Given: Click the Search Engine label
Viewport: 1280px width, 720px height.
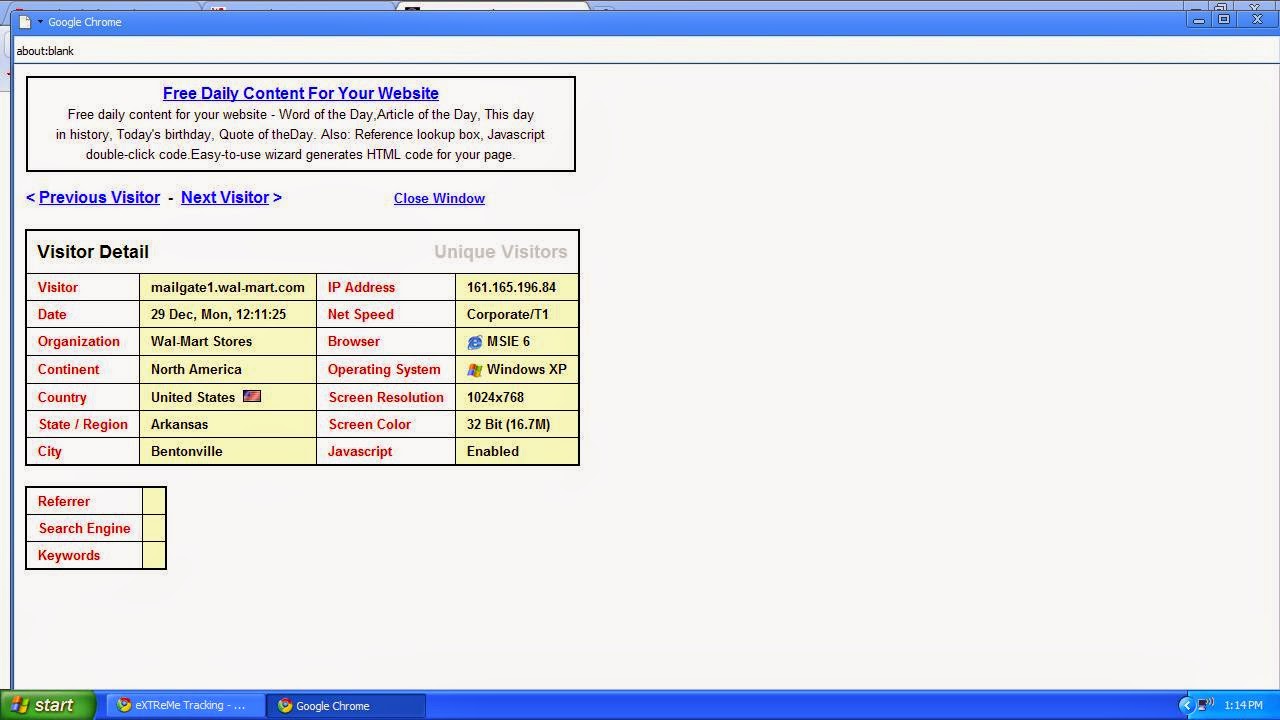Looking at the screenshot, I should coord(84,528).
